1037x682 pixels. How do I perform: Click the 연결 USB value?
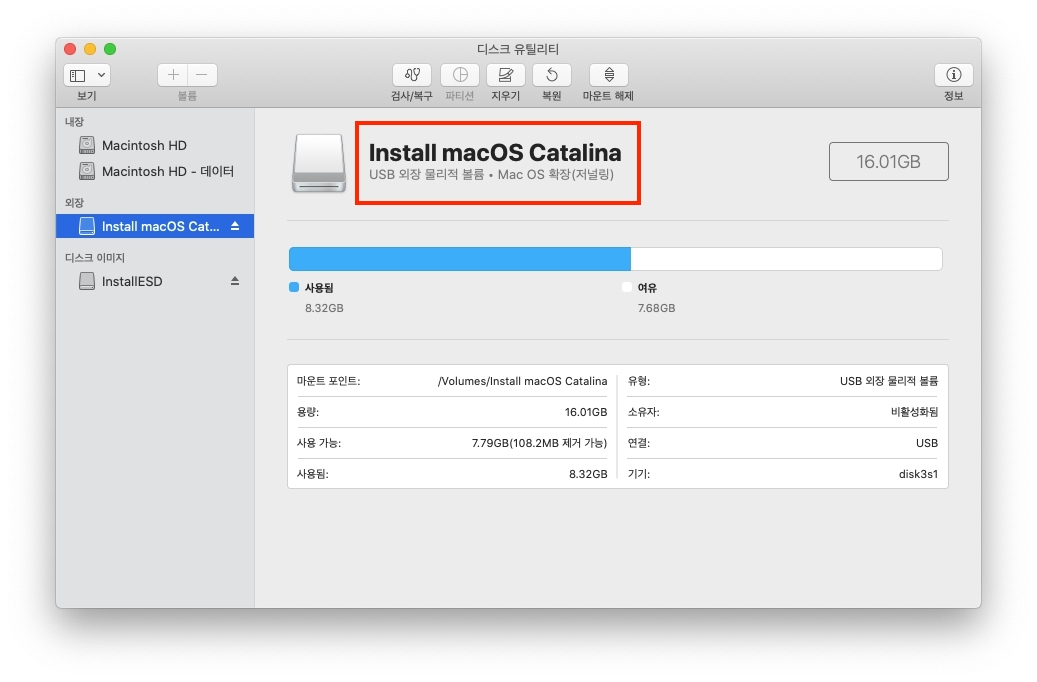tap(927, 443)
